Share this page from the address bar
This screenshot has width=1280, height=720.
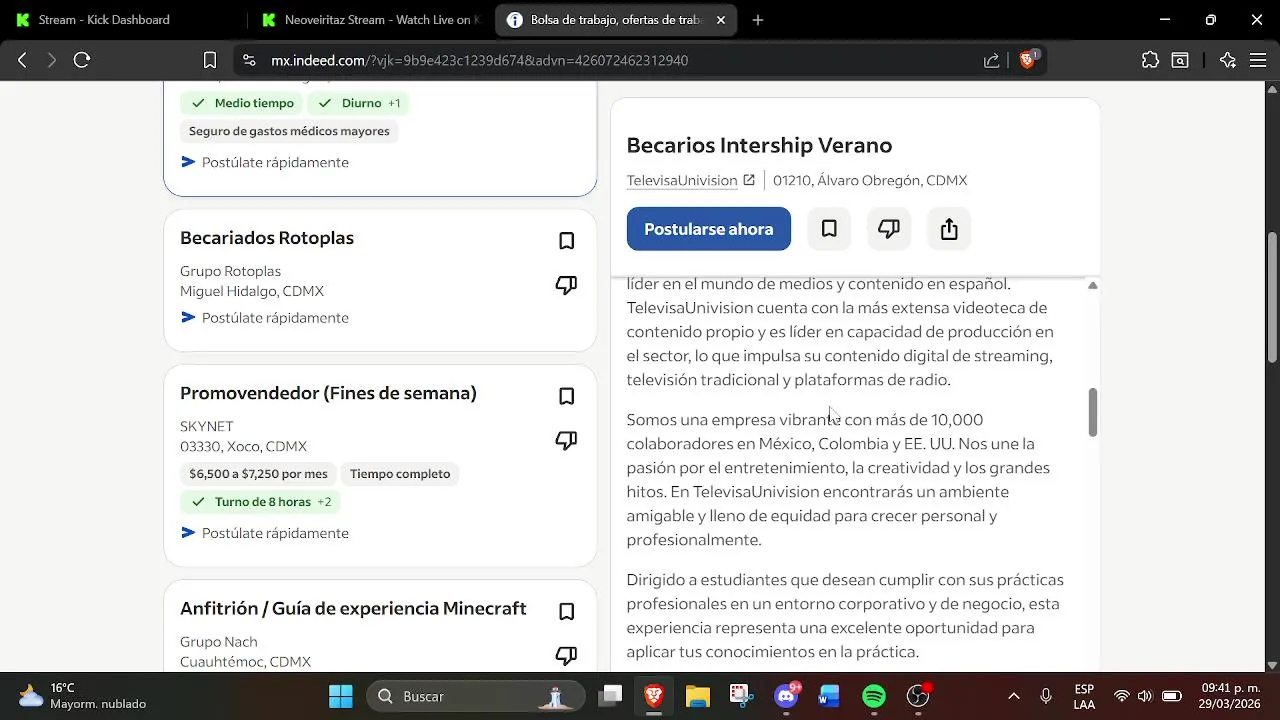coord(991,60)
